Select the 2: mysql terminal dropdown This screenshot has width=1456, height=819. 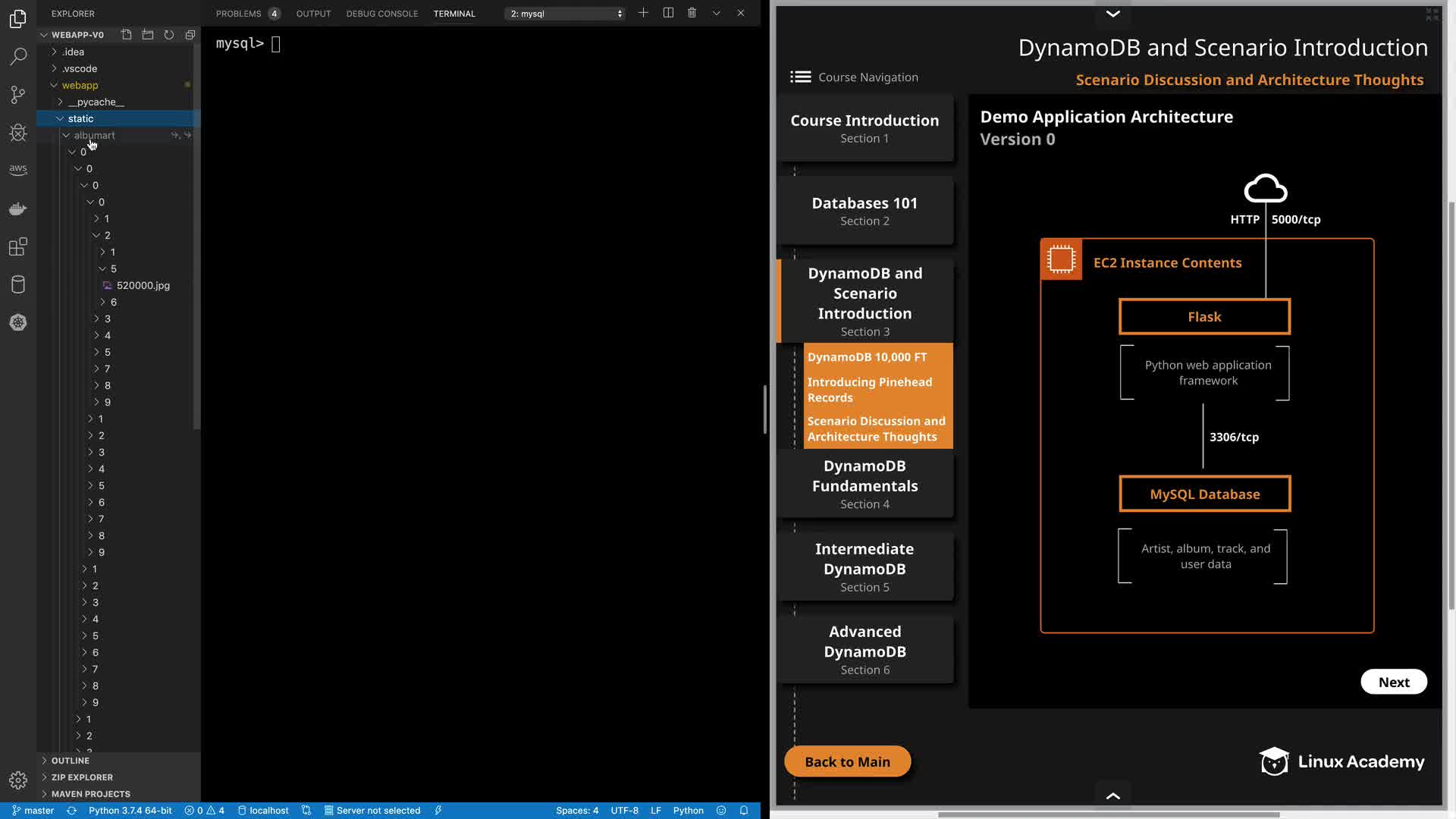point(566,14)
